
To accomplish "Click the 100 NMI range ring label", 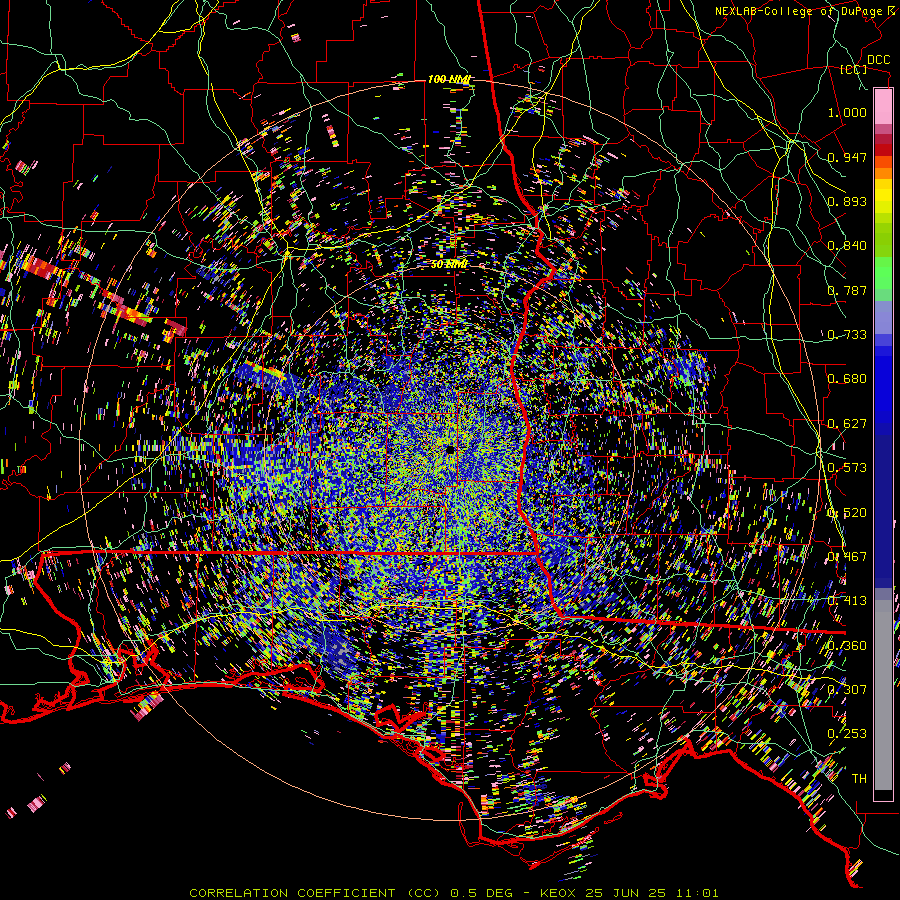I will click(448, 79).
